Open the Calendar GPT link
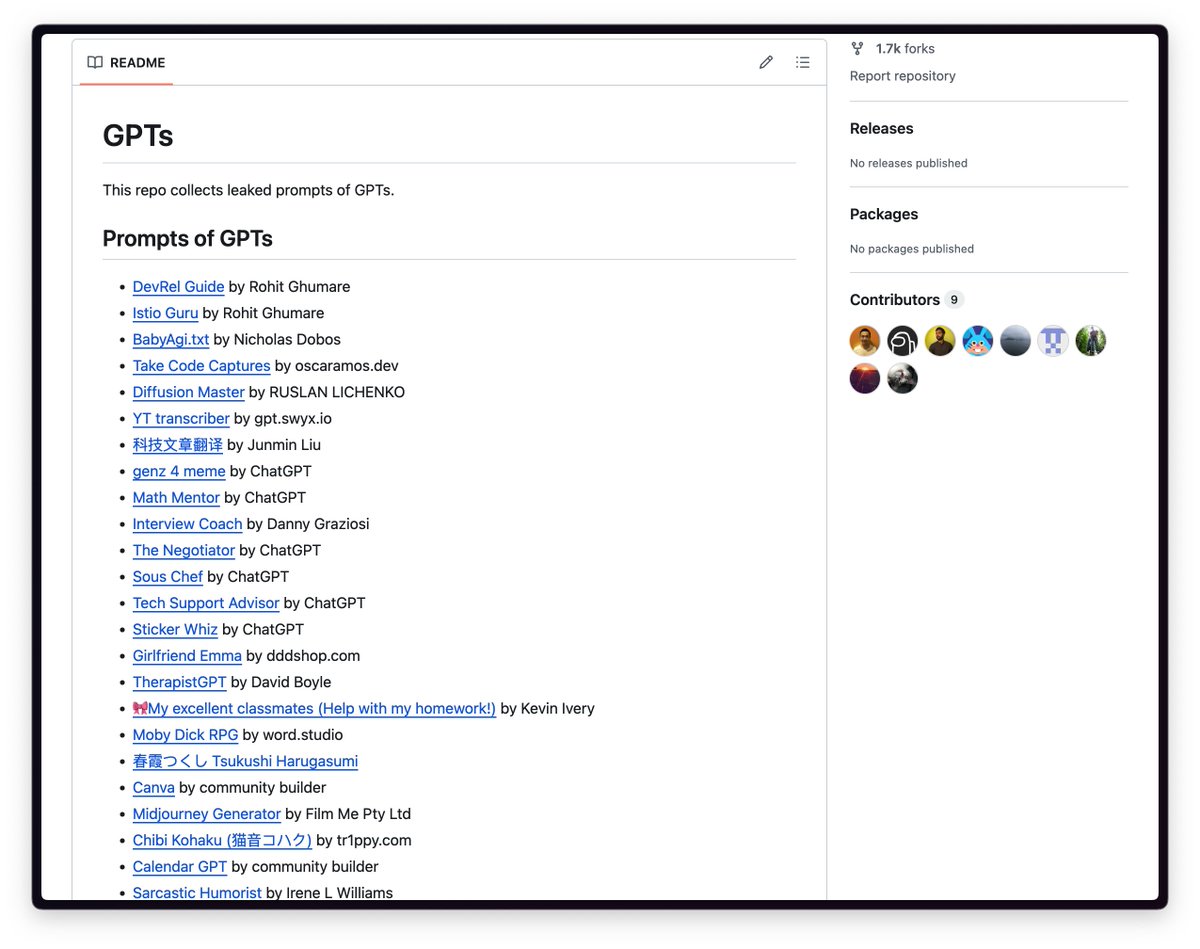Screen dimensions: 1200x949 coord(180,867)
